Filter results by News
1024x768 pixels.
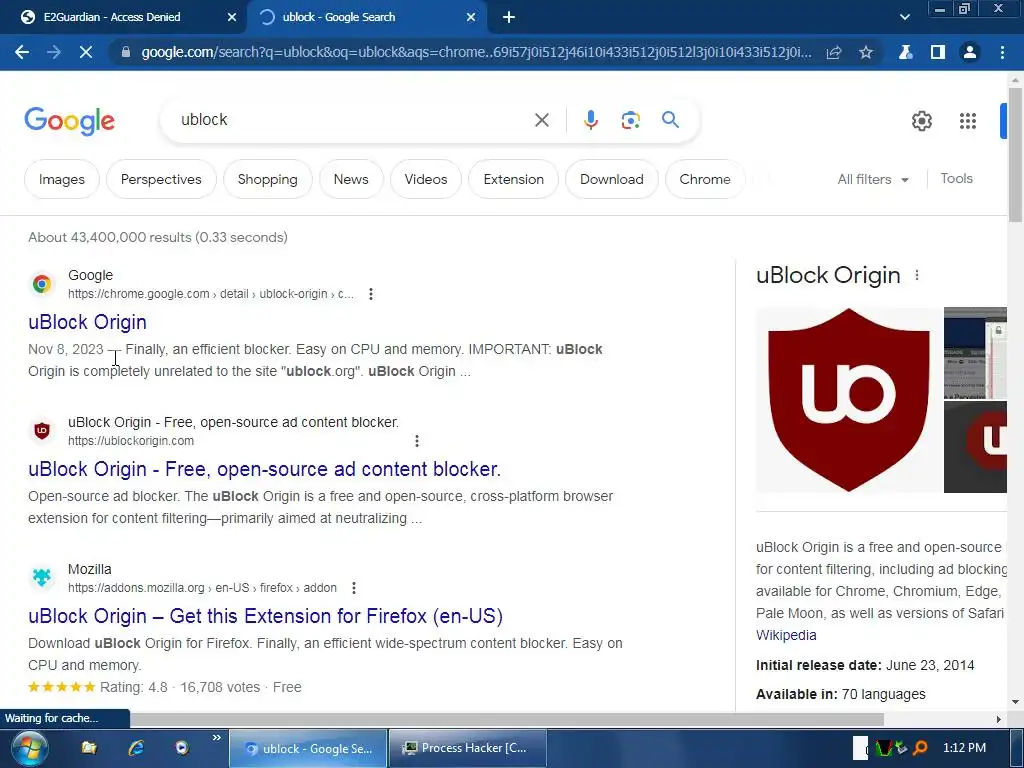pyautogui.click(x=351, y=179)
